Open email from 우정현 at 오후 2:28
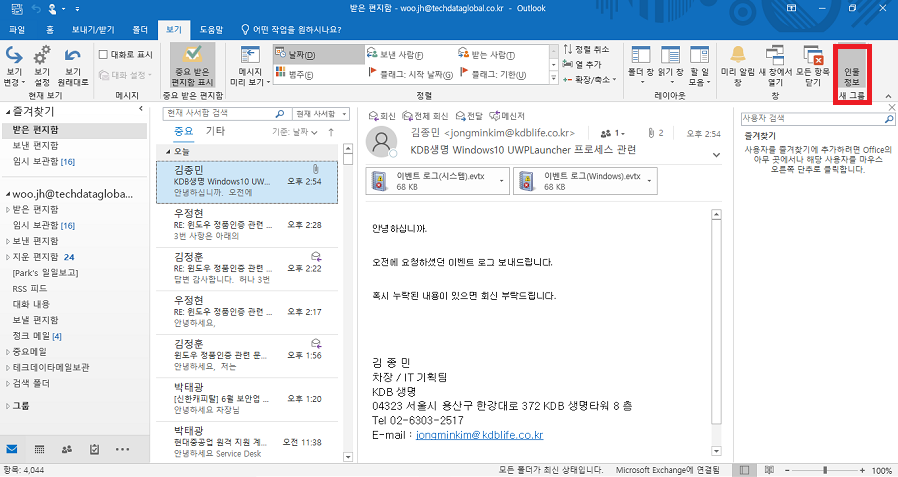898x477 pixels. tap(247, 225)
